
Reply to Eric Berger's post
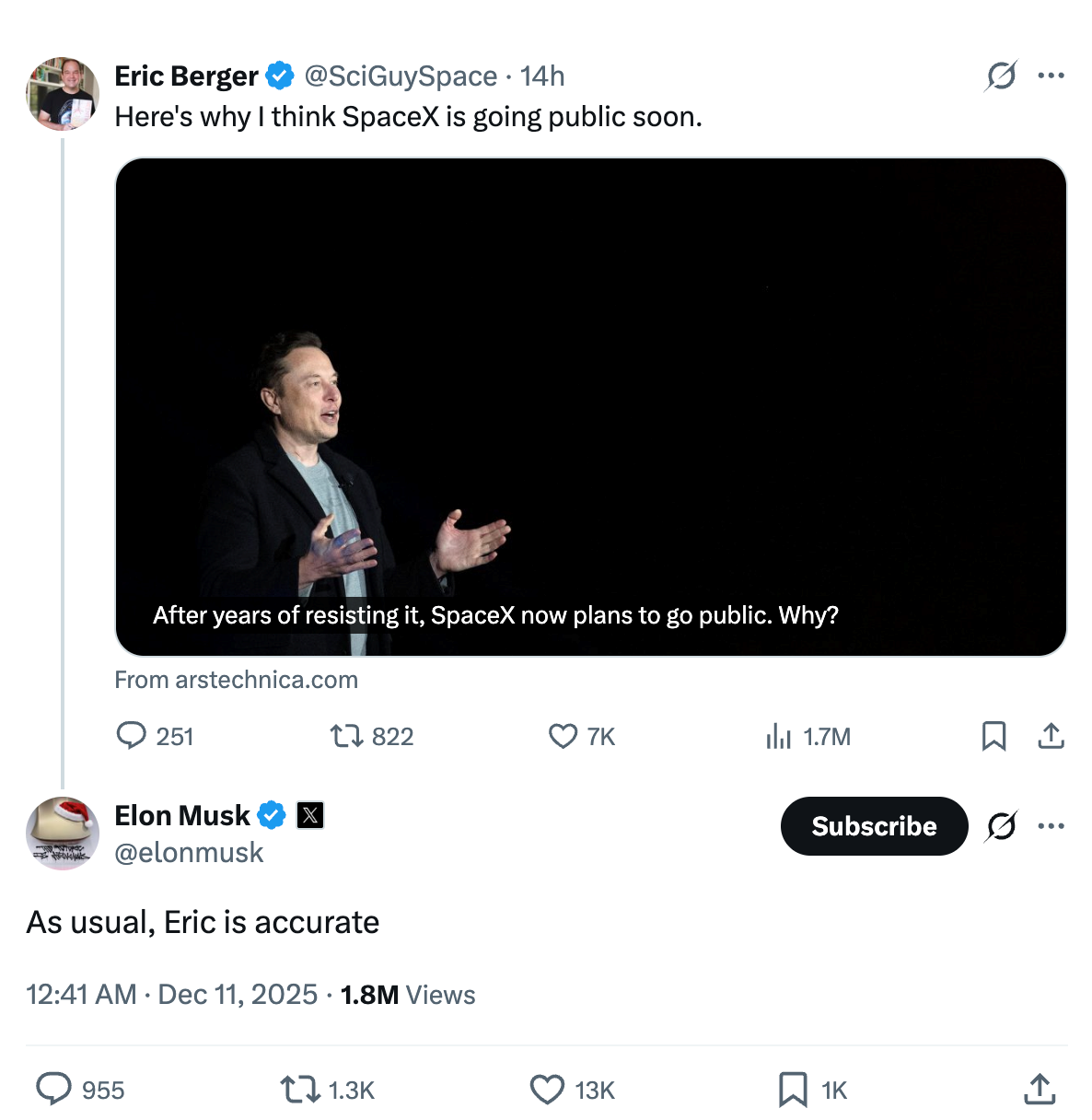pos(132,735)
